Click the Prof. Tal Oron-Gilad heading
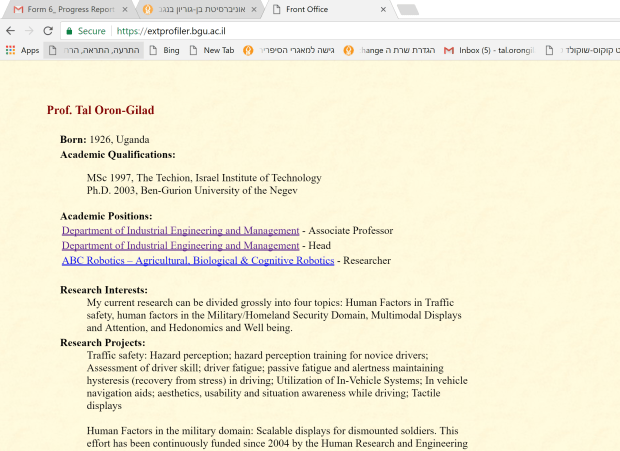Image resolution: width=620 pixels, height=451 pixels. coord(100,110)
